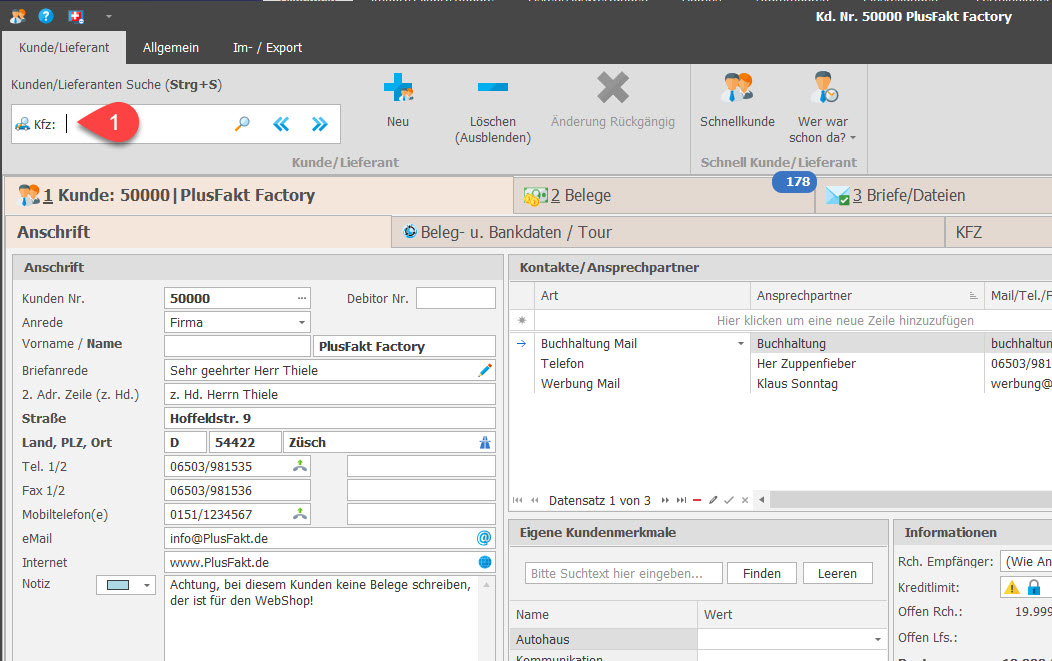Open the 3 Briefe/Dateien tab
Viewport: 1052px width, 661px height.
click(x=934, y=195)
